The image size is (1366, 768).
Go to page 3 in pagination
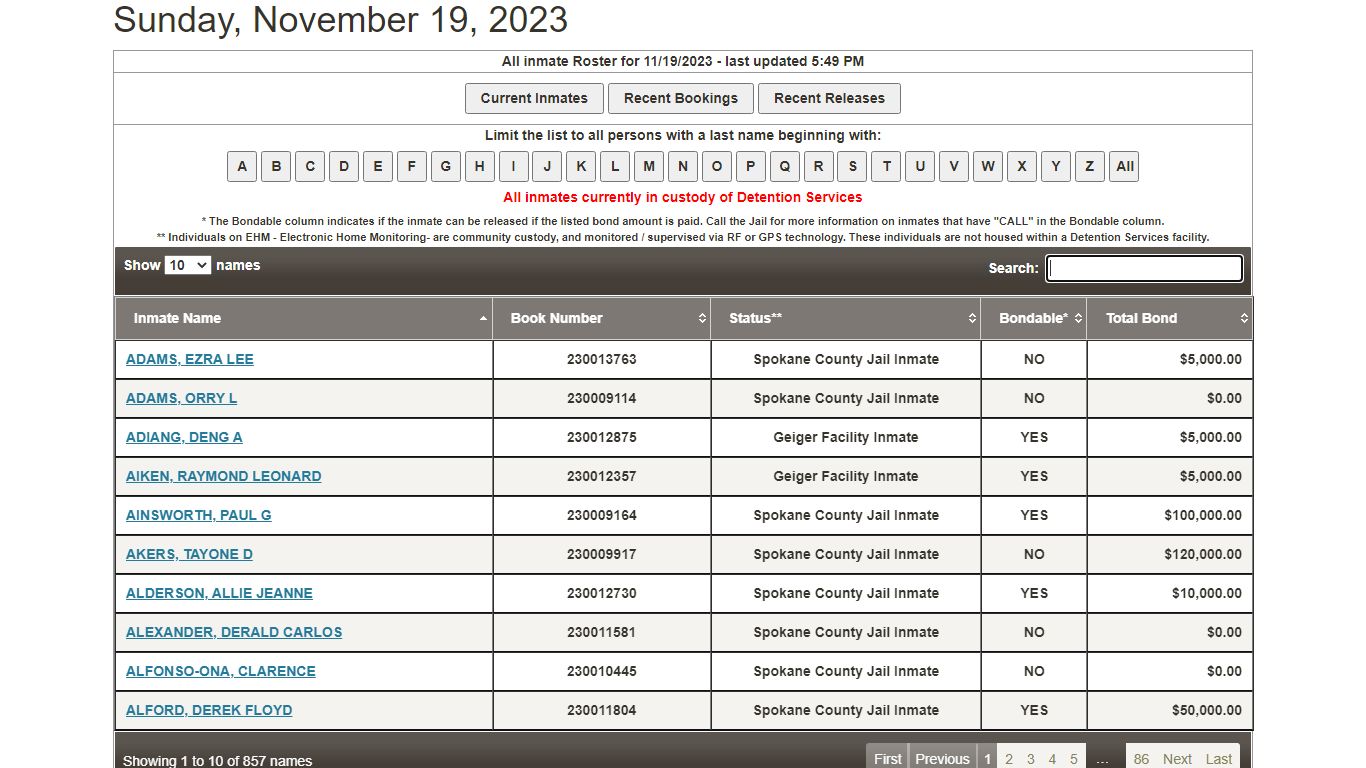[1031, 759]
